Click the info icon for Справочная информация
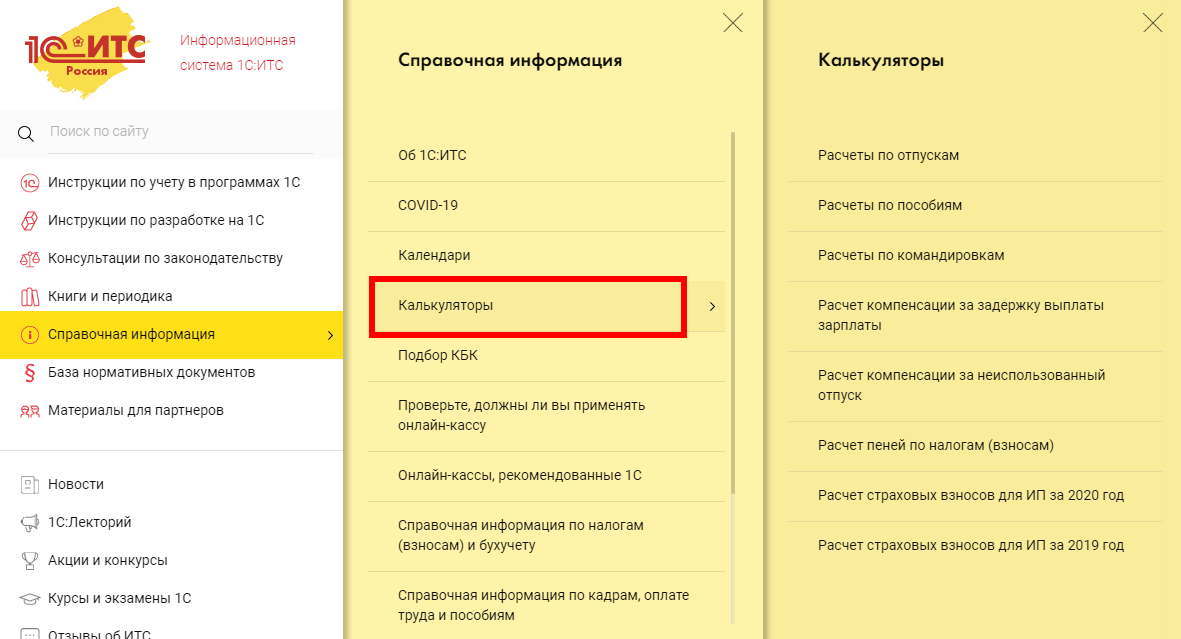Screen dimensions: 1181x639 pyautogui.click(x=29, y=335)
